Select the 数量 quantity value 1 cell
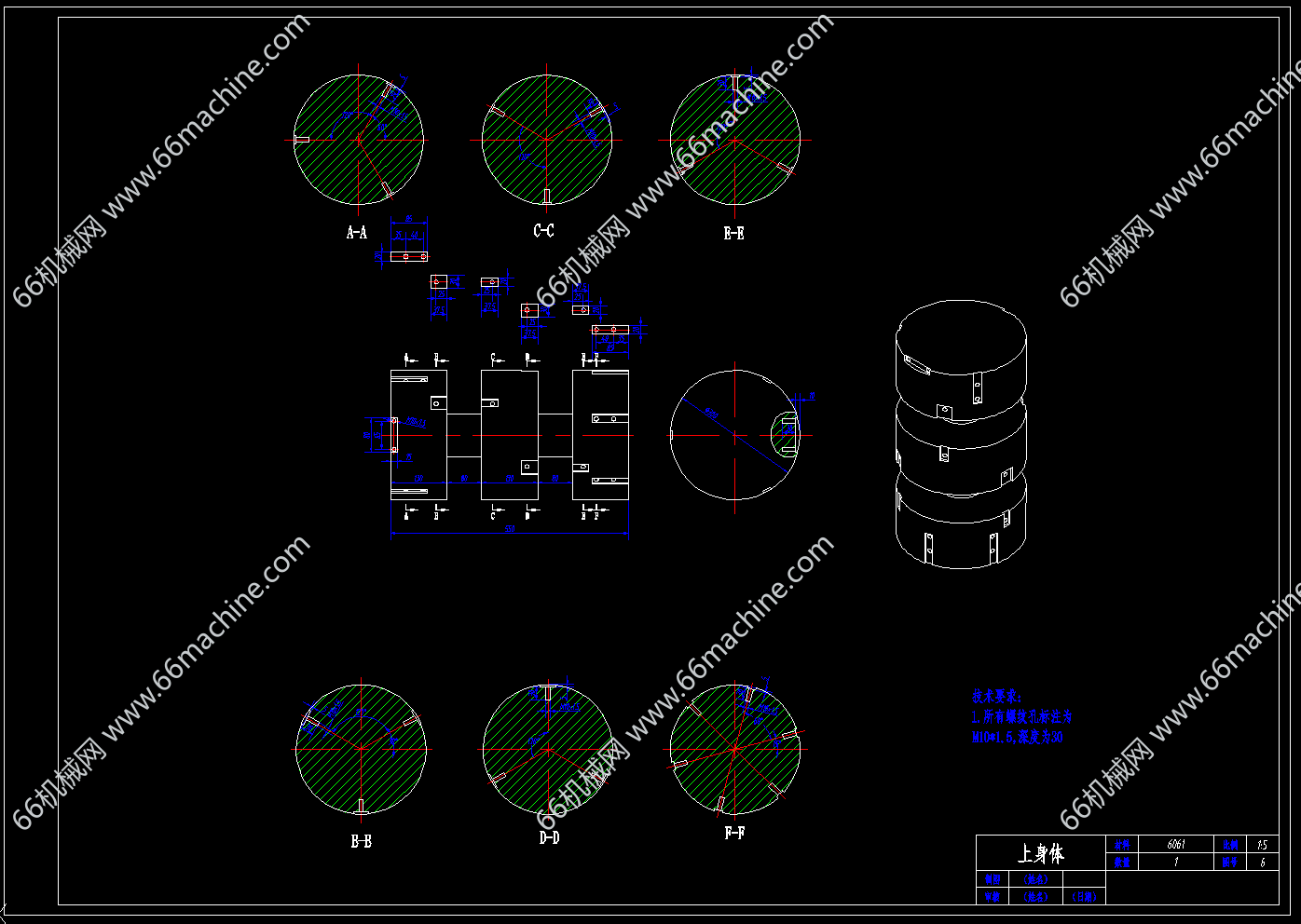Screen dimensions: 1301x924 point(1176,863)
